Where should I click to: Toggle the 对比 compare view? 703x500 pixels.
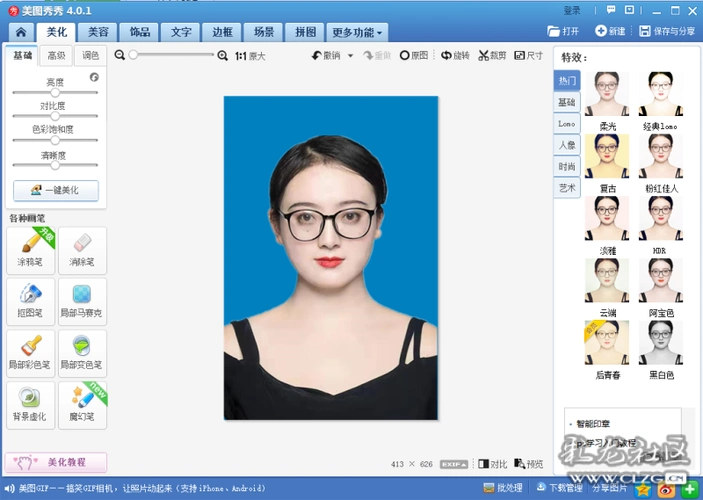pyautogui.click(x=492, y=464)
